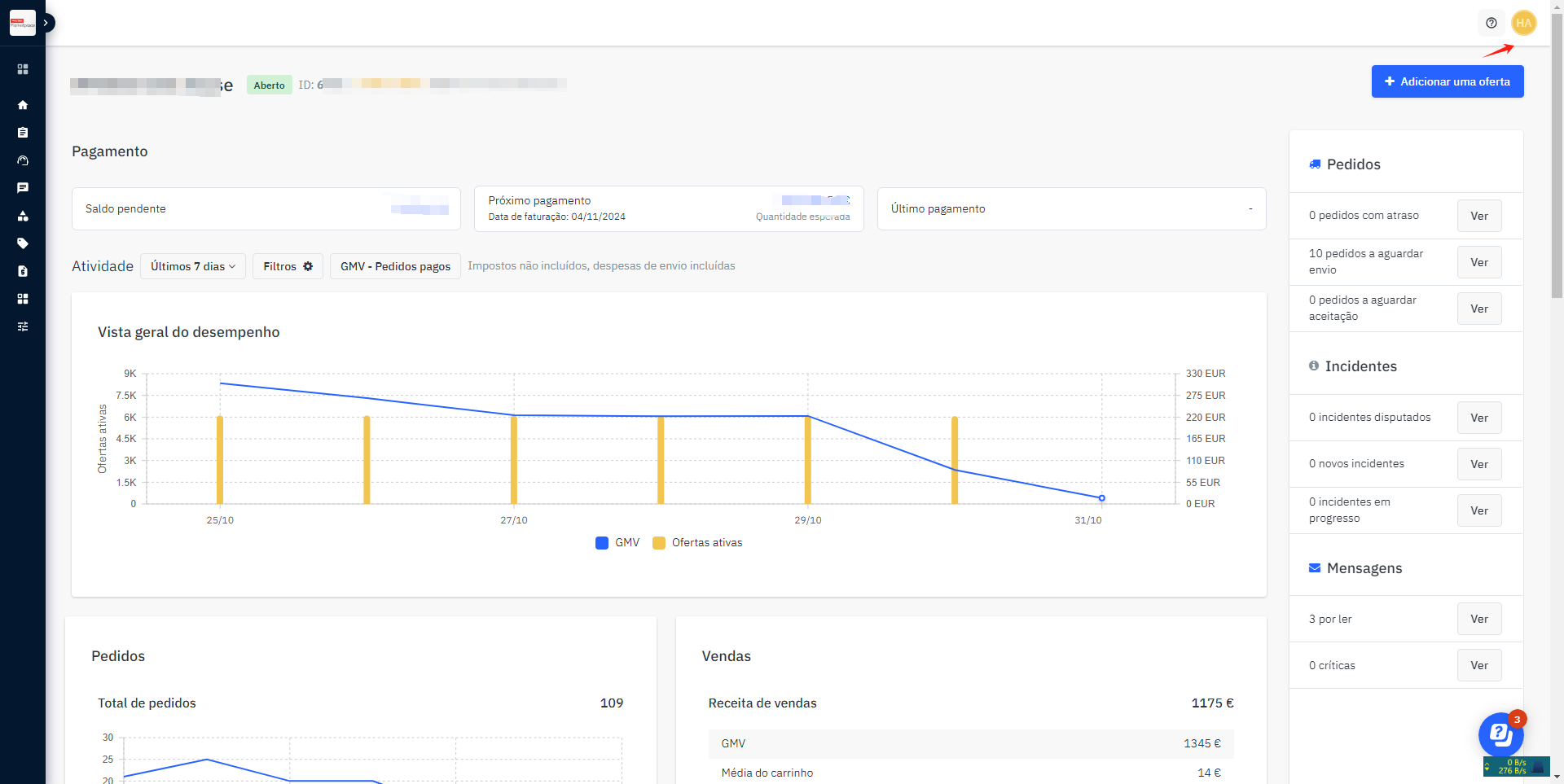Screen dimensions: 1564x784
Task: View the 3 messages por ler
Action: tap(1478, 619)
